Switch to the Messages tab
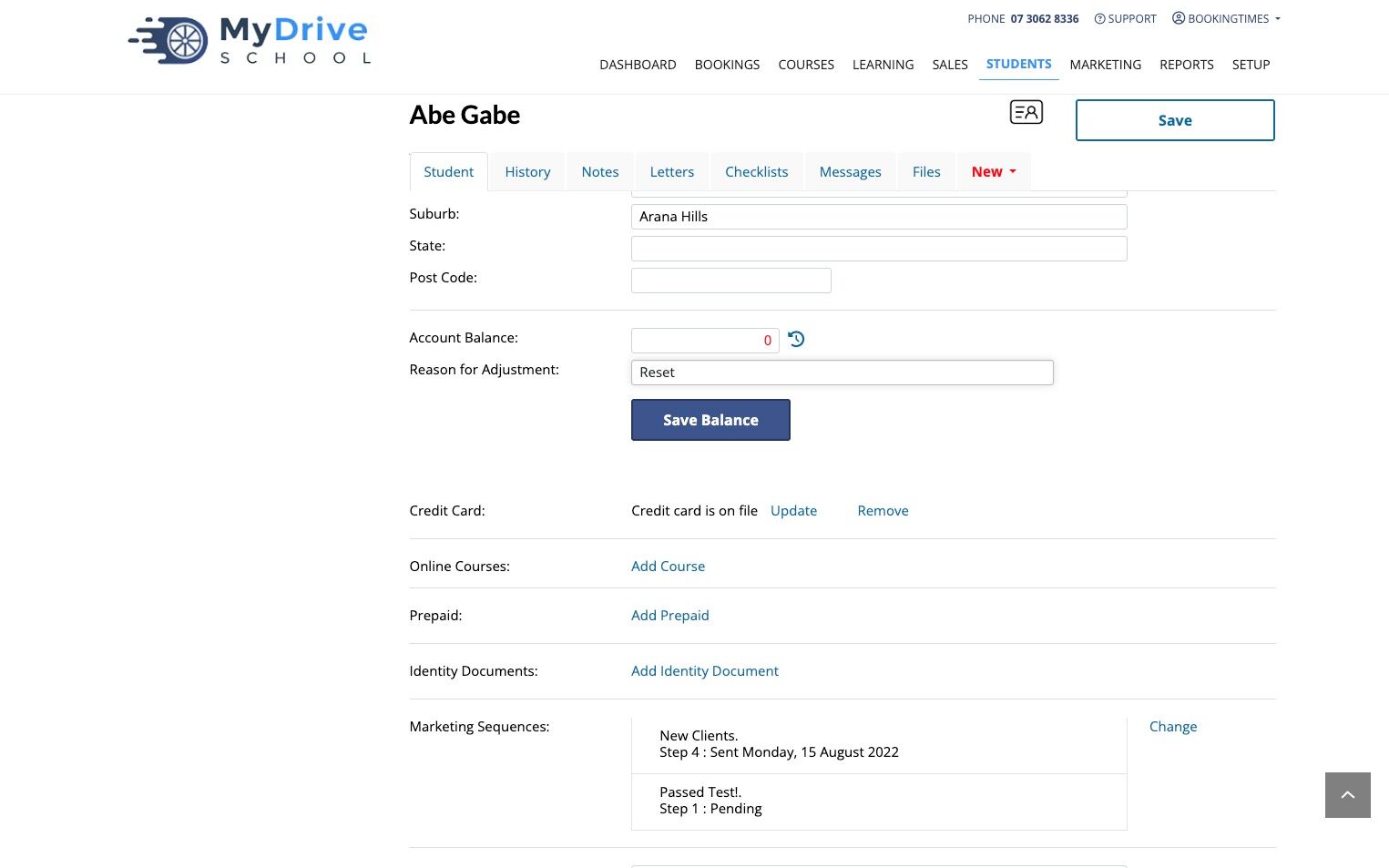This screenshot has width=1389, height=868. pyautogui.click(x=851, y=171)
